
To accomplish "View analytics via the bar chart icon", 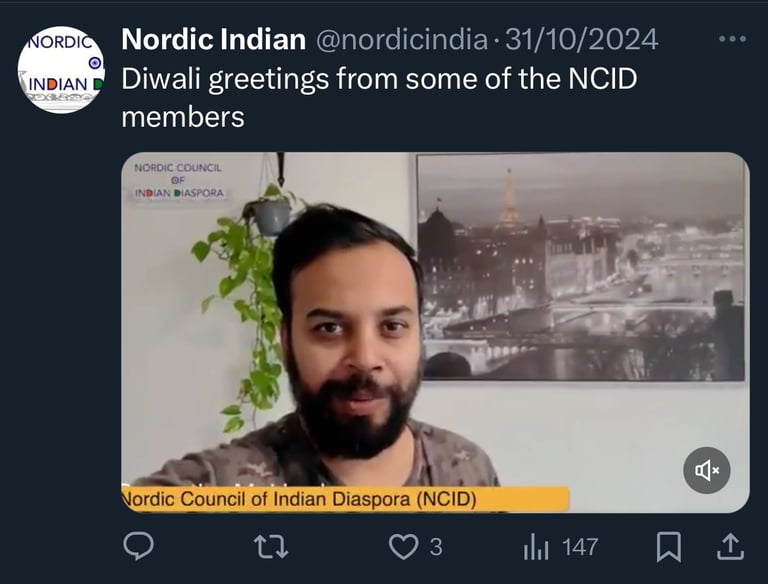I will [536, 547].
